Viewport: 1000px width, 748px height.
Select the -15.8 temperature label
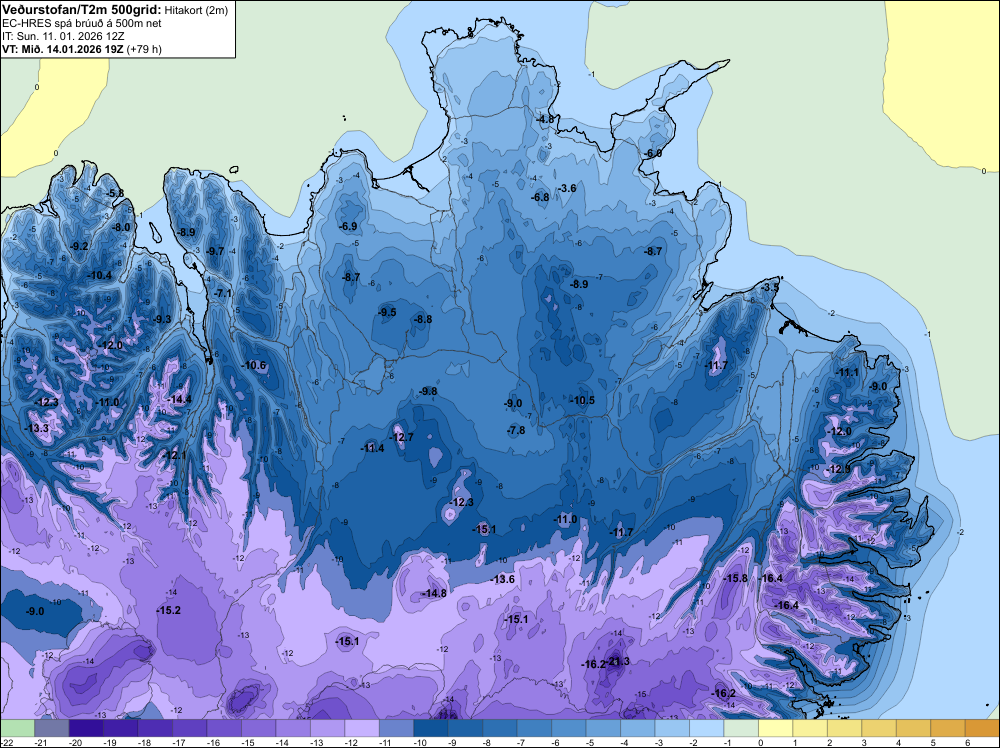tap(736, 578)
